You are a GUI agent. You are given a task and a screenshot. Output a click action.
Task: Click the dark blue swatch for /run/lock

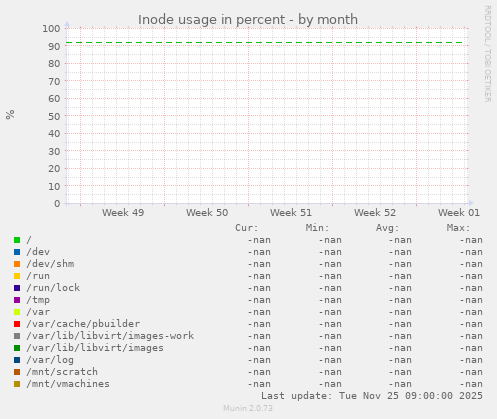click(x=17, y=288)
